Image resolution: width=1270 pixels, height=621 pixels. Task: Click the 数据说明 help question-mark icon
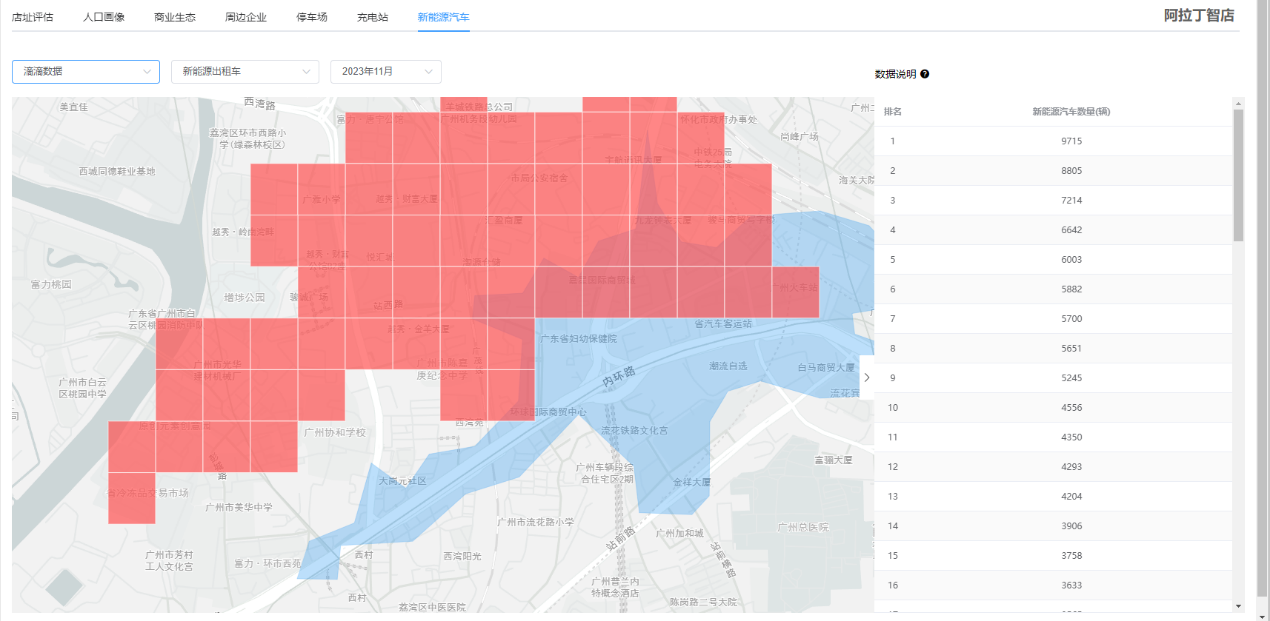[925, 74]
